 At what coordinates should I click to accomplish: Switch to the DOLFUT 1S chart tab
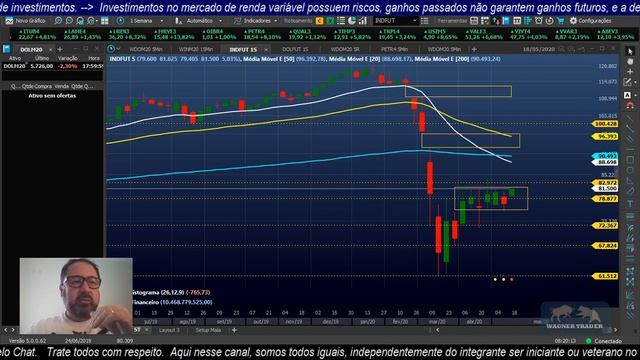tap(295, 49)
